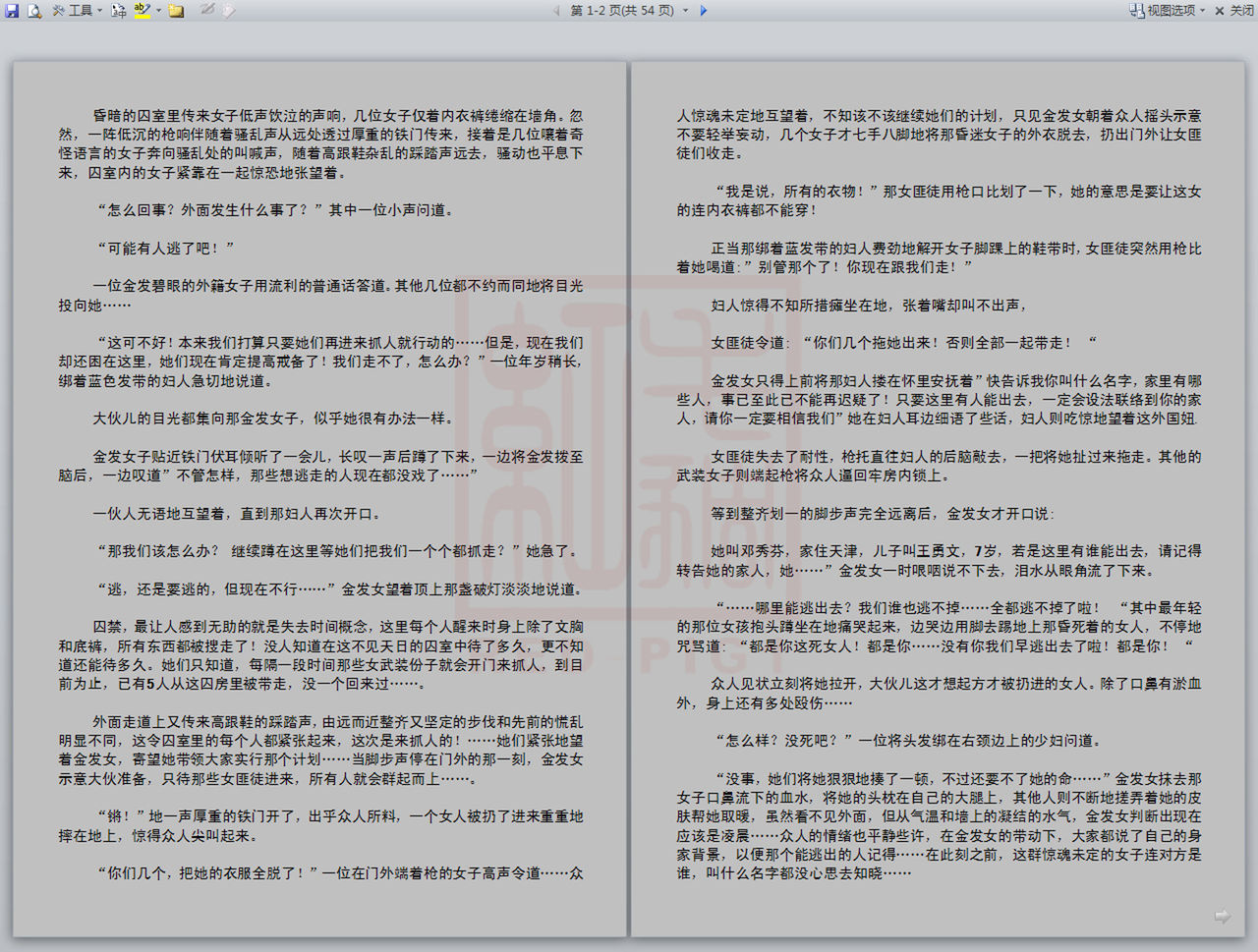
Task: Expand the 视图选项 dropdown arrow
Action: pos(1202,11)
